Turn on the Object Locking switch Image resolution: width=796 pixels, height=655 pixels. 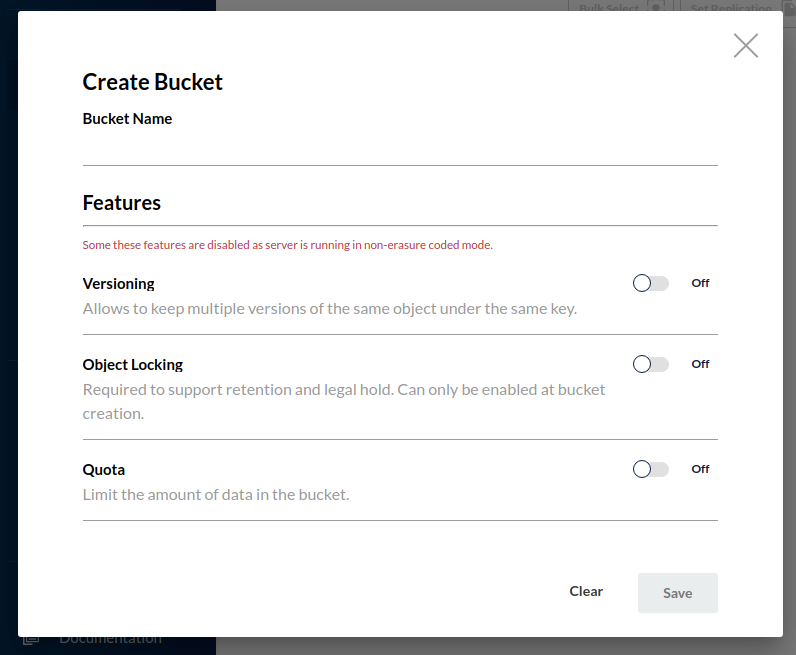pos(650,364)
